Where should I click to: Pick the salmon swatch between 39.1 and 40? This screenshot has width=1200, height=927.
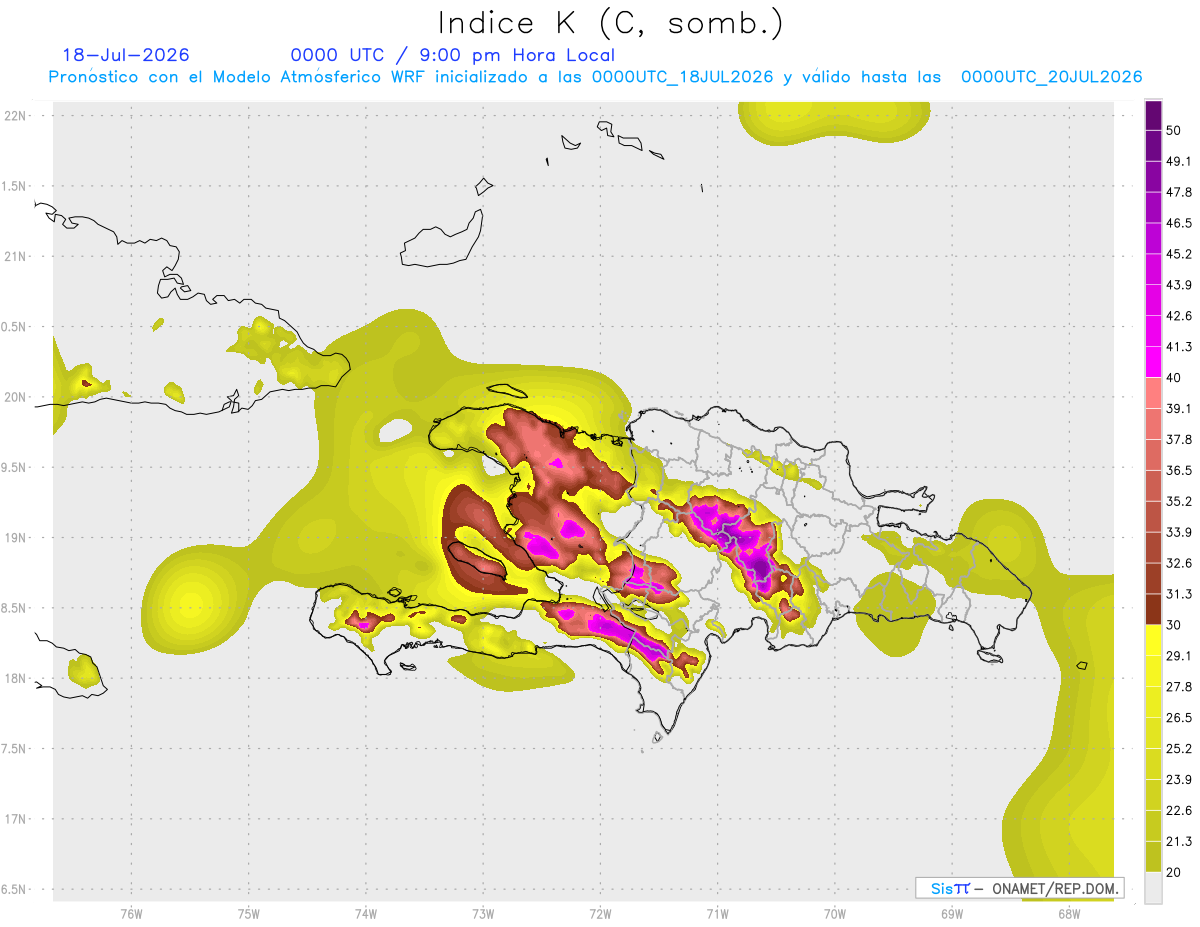click(x=1153, y=393)
